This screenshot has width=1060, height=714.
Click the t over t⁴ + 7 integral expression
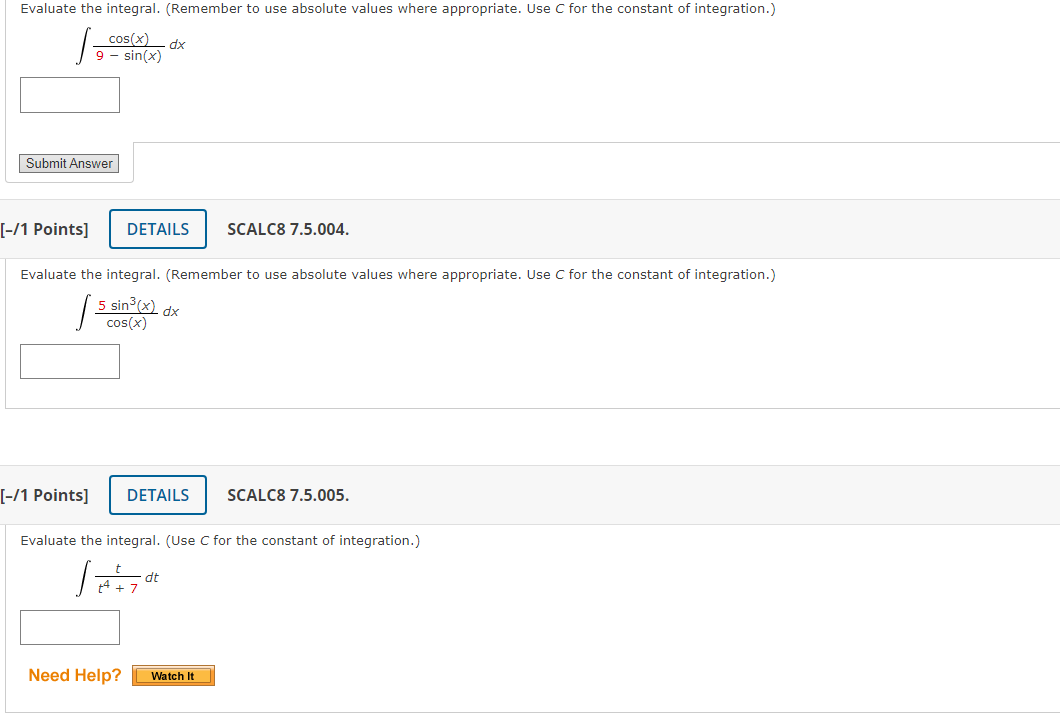118,579
